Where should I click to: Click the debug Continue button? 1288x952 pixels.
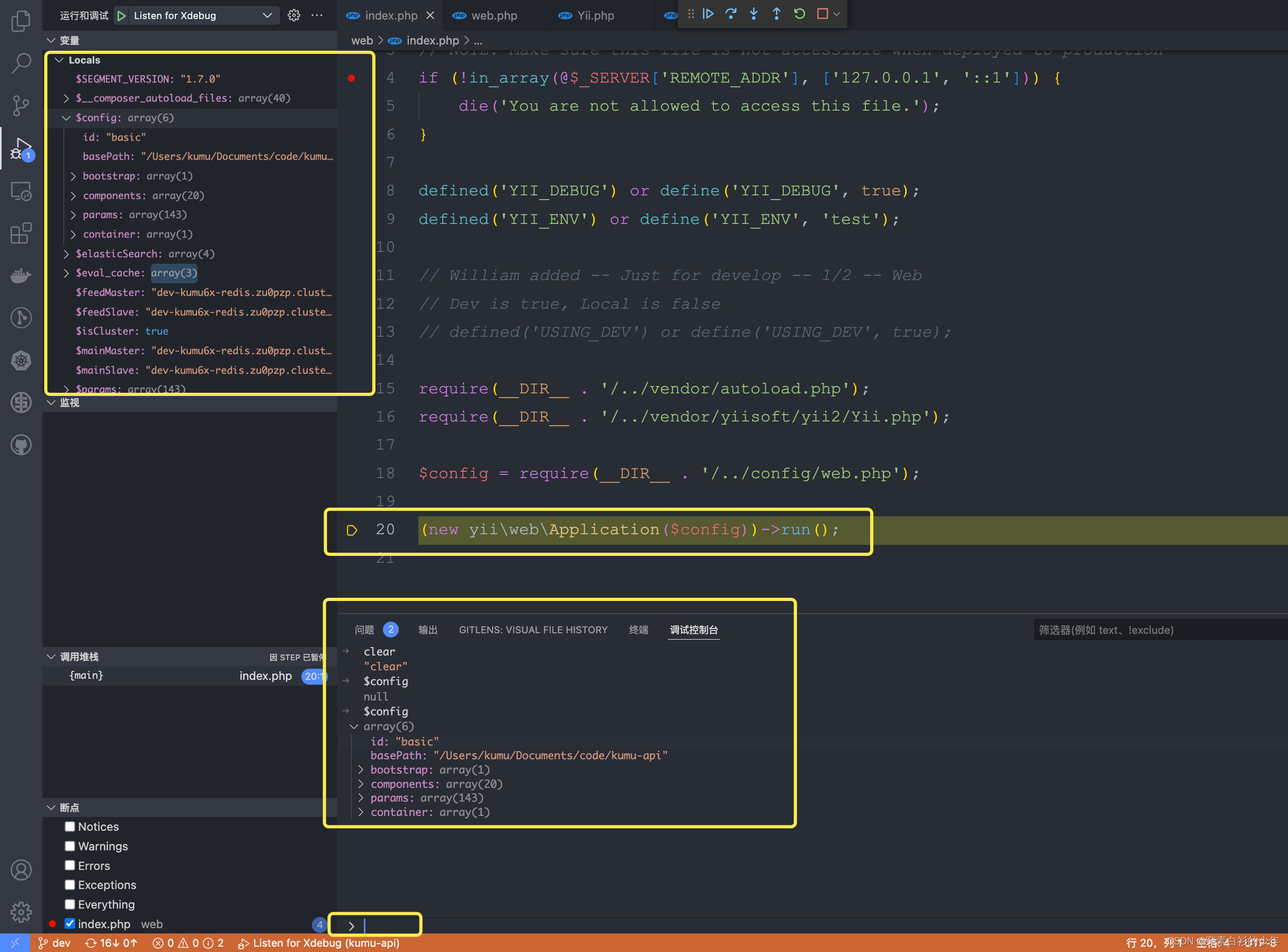(708, 14)
